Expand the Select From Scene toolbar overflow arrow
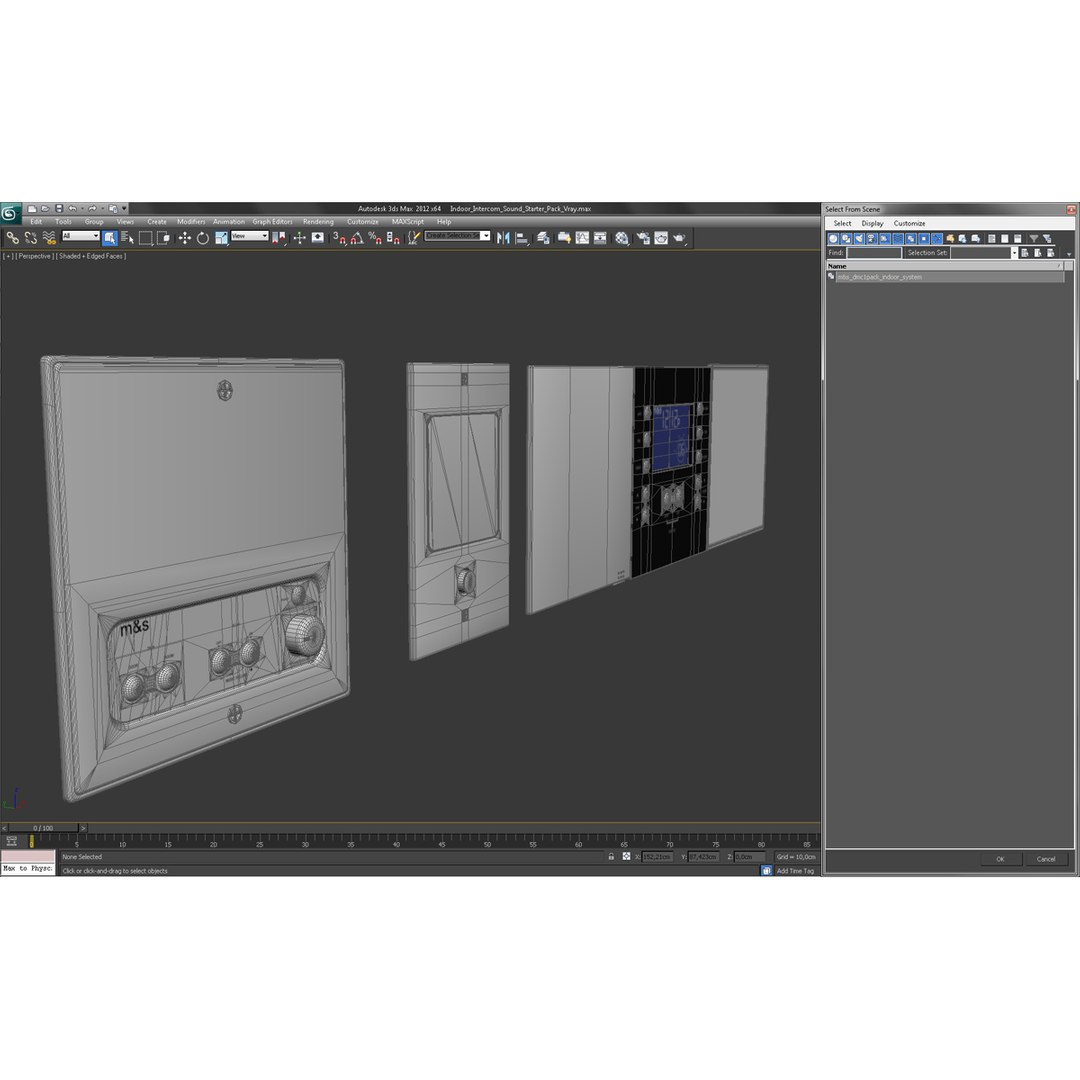 1069,254
